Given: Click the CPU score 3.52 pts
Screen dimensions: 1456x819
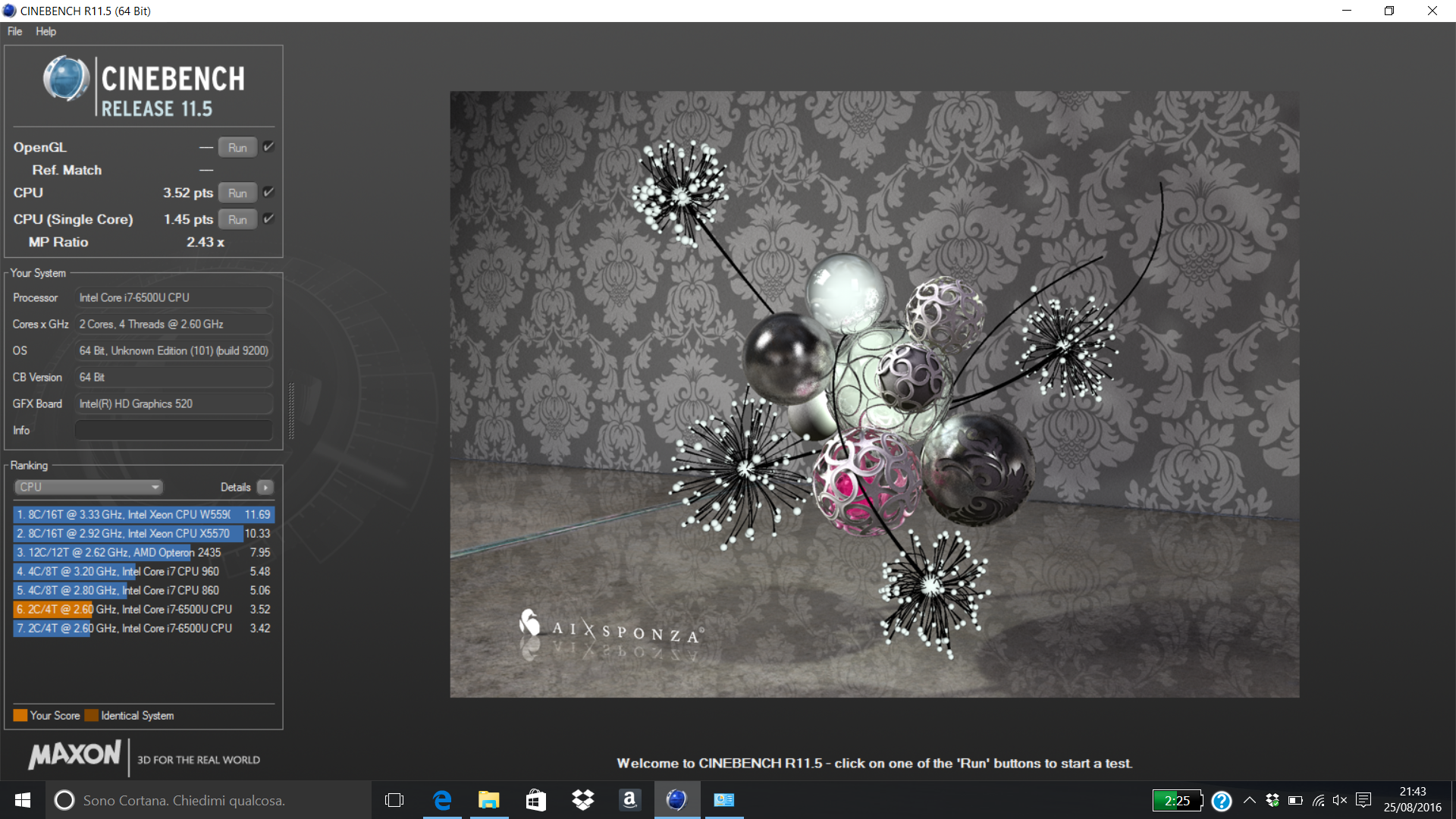Looking at the screenshot, I should click(x=188, y=193).
